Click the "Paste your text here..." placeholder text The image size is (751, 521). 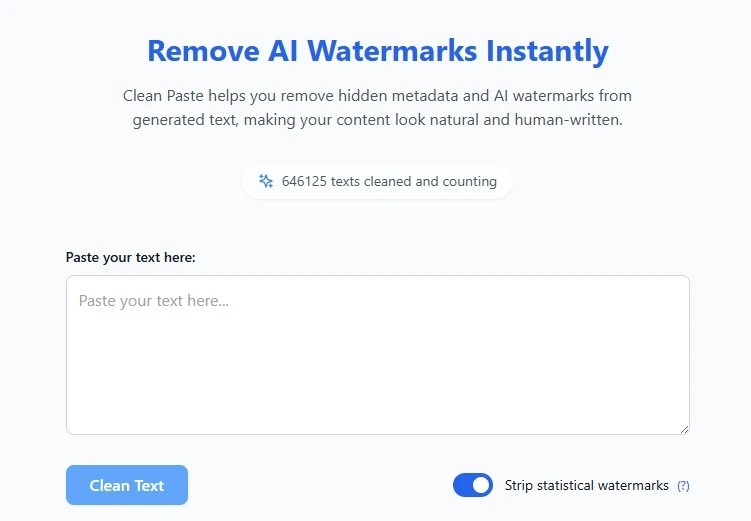click(x=154, y=301)
